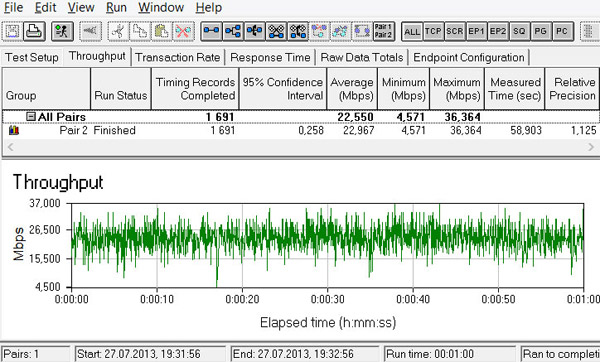Click the Pair 1 Pair 2 toolbar icon

tap(384, 31)
